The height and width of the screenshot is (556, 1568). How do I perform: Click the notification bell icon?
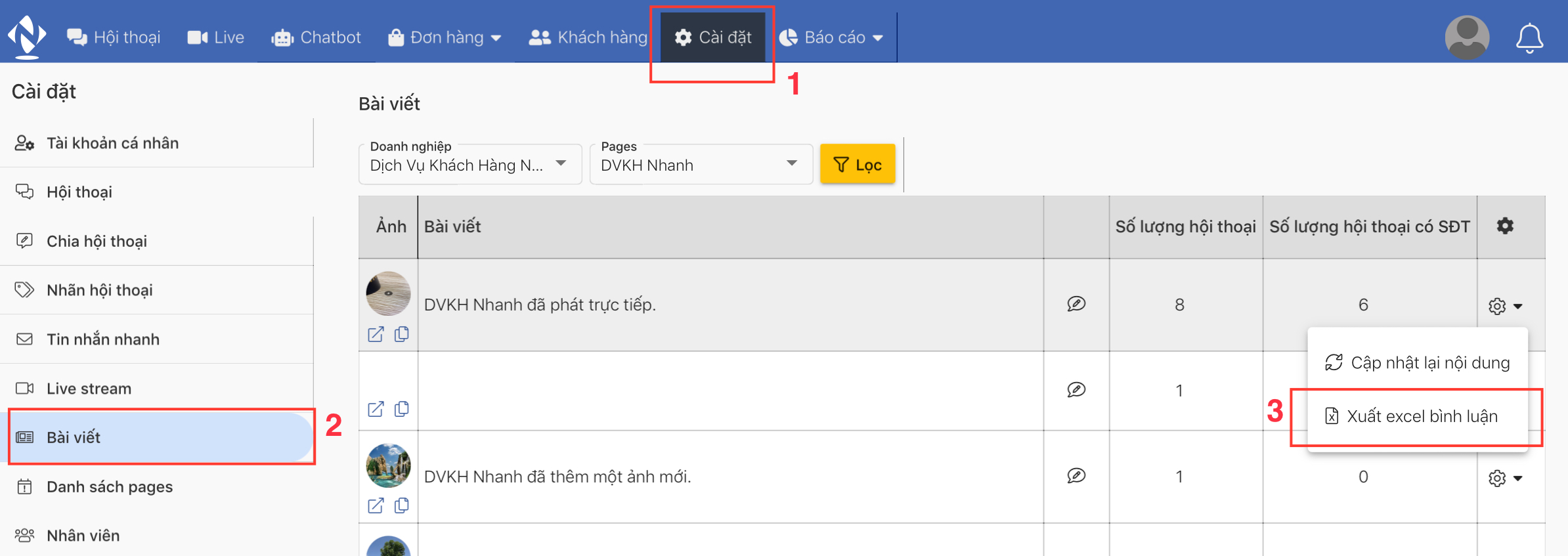tap(1529, 38)
